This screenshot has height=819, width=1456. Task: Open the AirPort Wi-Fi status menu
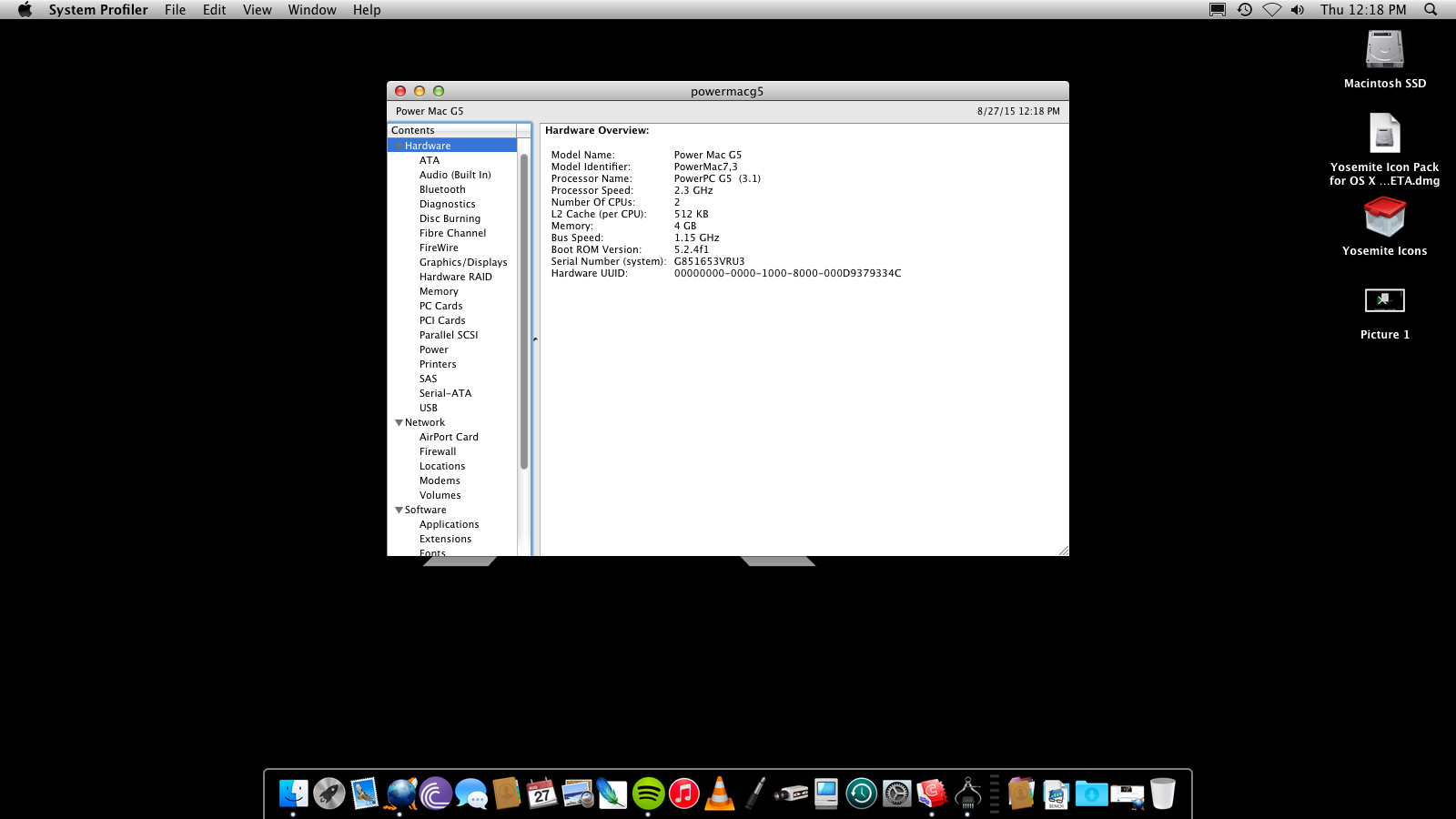(1271, 10)
